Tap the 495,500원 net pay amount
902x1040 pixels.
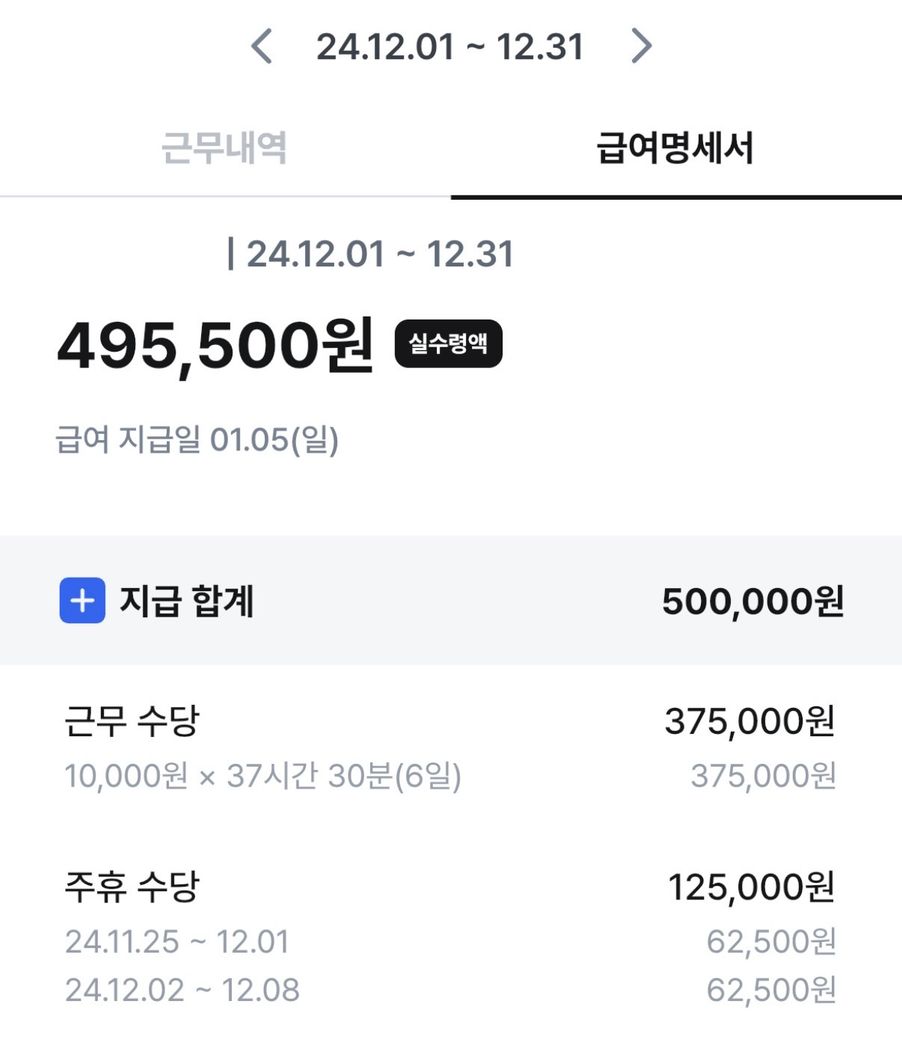[x=215, y=345]
